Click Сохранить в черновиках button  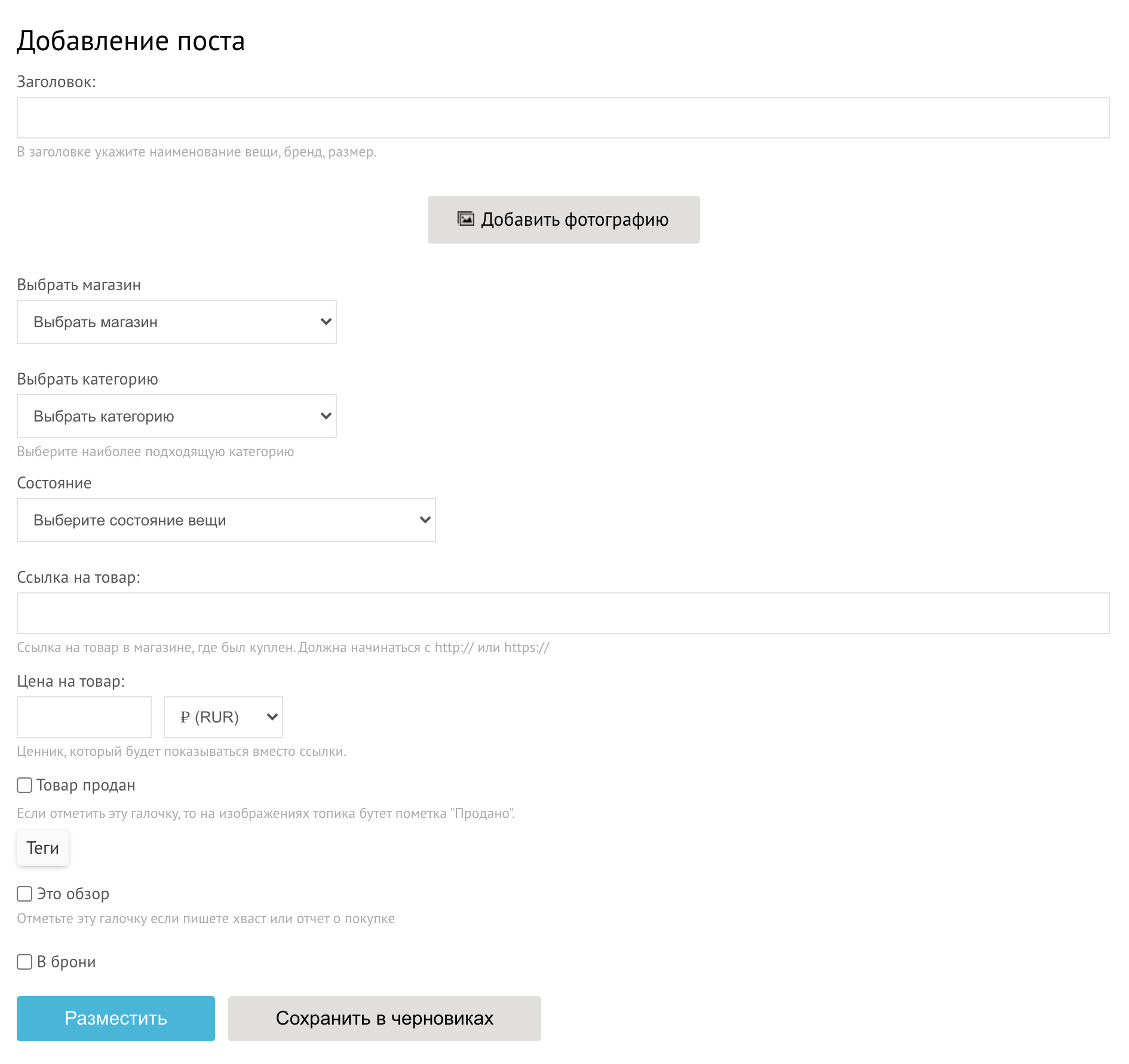pyautogui.click(x=385, y=1019)
